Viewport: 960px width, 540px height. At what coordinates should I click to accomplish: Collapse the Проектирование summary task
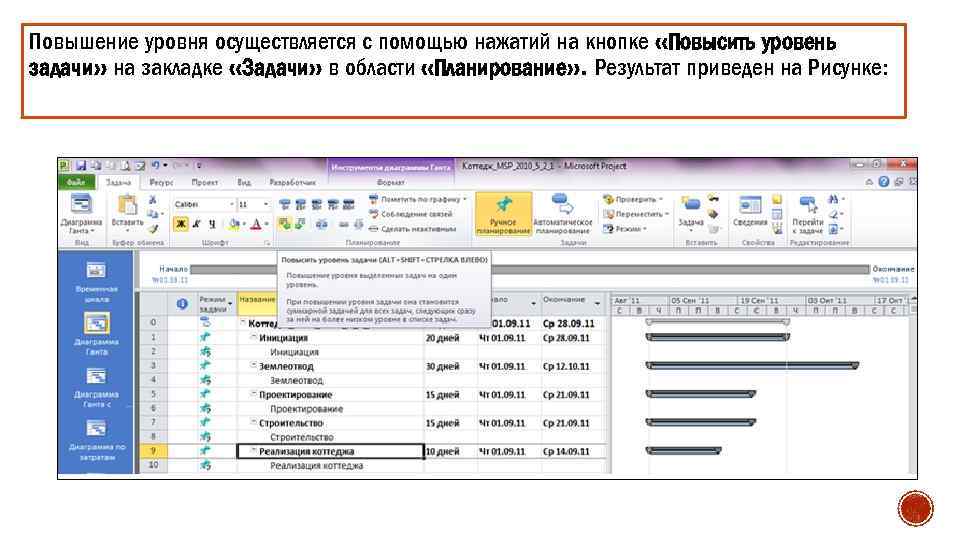pyautogui.click(x=254, y=394)
